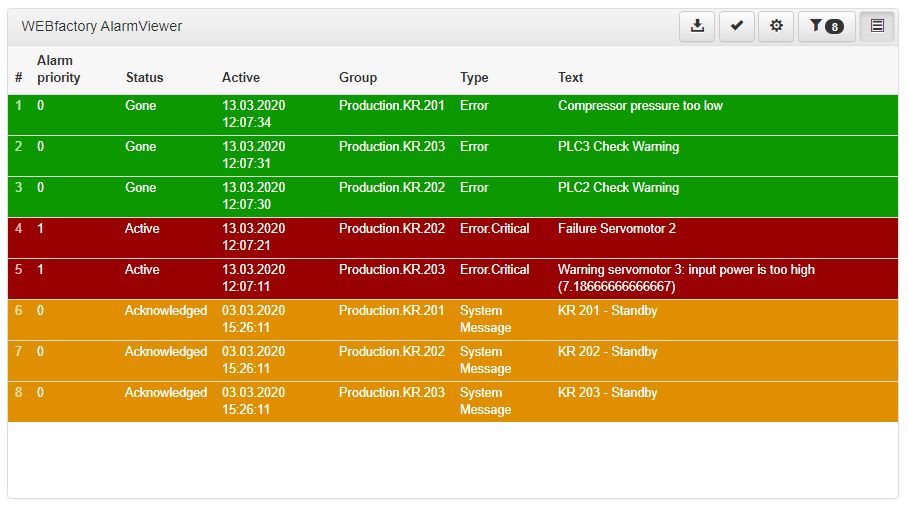Sort by the Alarm priority column header
Viewport: 908px width, 509px height.
pos(58,69)
